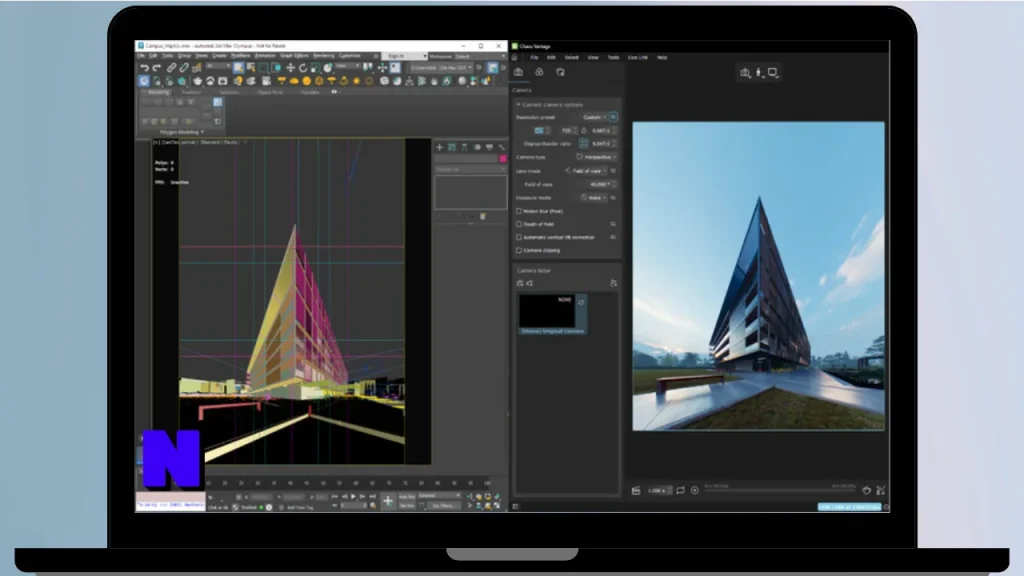
Task: Choose the Select and Scale tool
Action: pos(315,68)
